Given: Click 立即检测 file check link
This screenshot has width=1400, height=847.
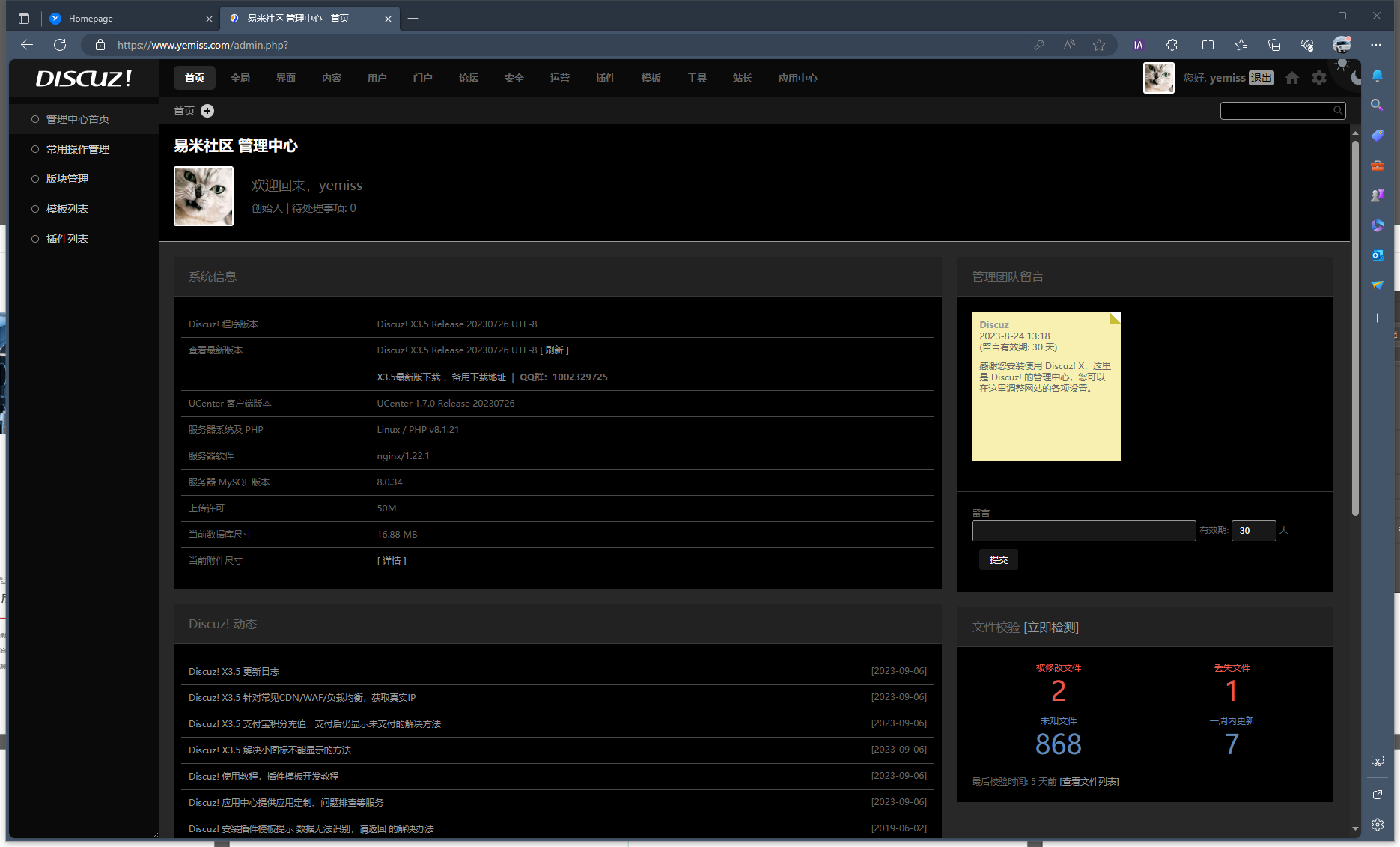Looking at the screenshot, I should (x=1051, y=628).
